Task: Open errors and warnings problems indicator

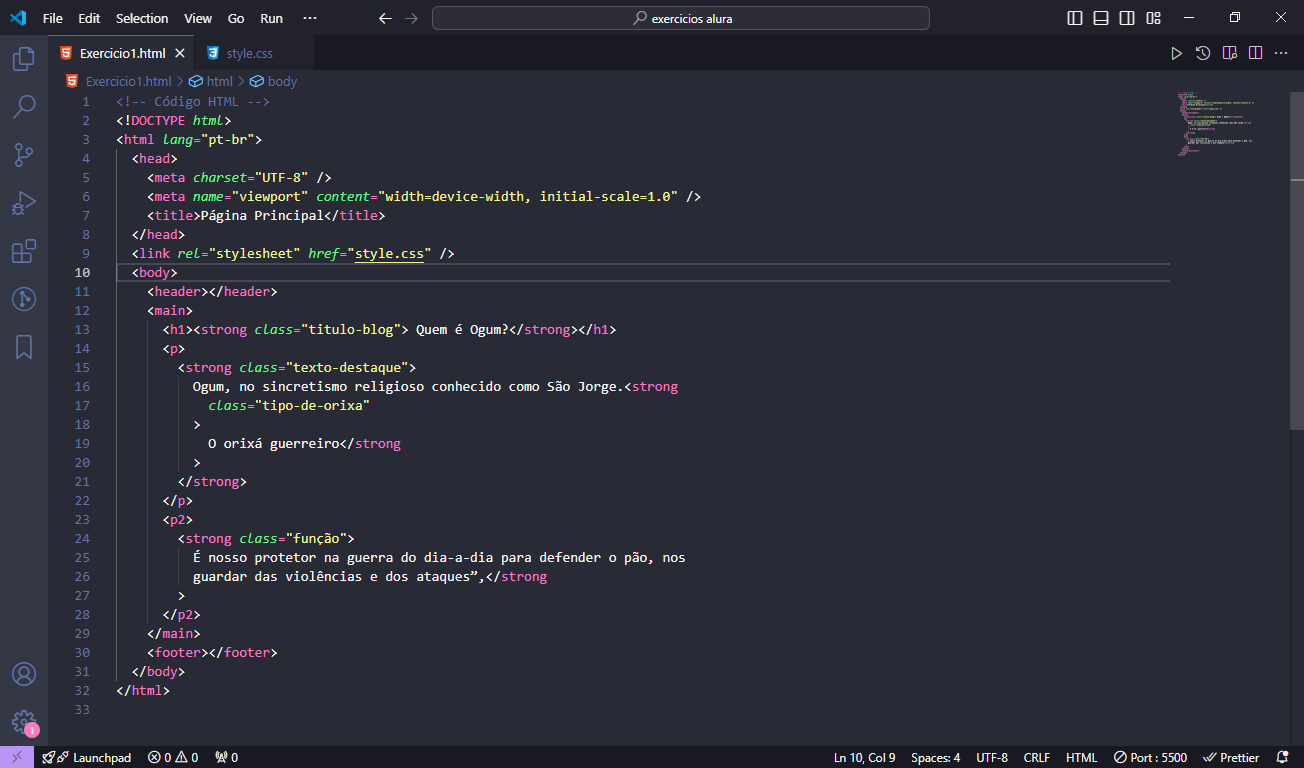Action: (173, 757)
